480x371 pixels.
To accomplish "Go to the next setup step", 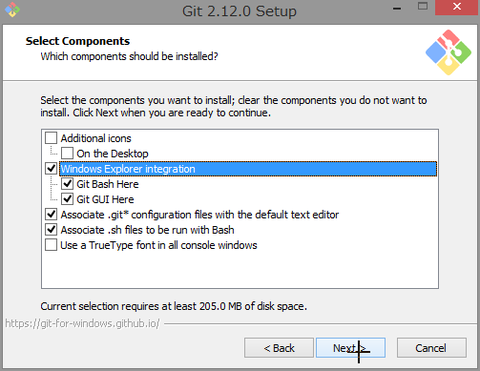I will point(351,348).
